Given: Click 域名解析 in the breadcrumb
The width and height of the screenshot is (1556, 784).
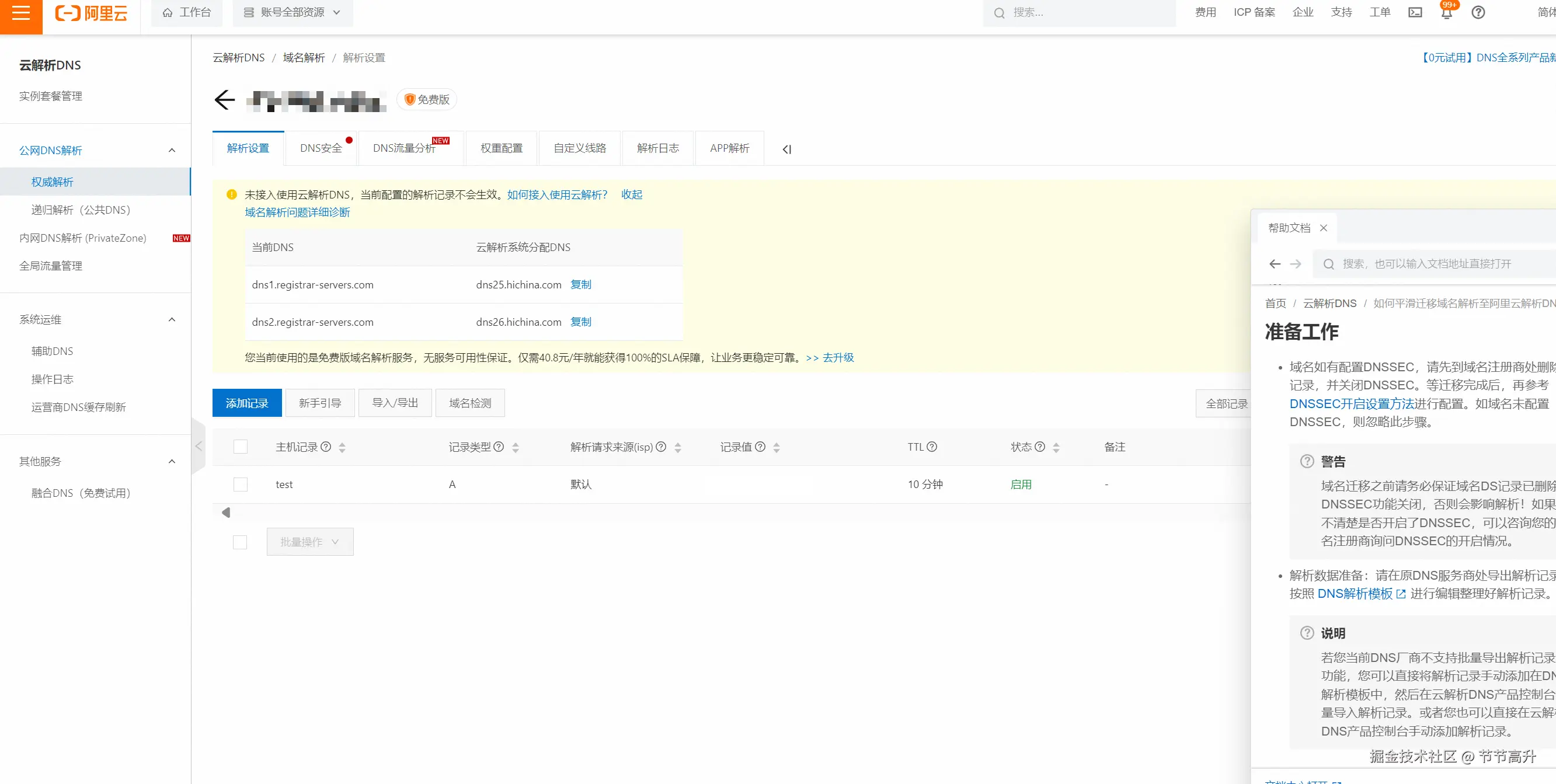Looking at the screenshot, I should point(304,58).
